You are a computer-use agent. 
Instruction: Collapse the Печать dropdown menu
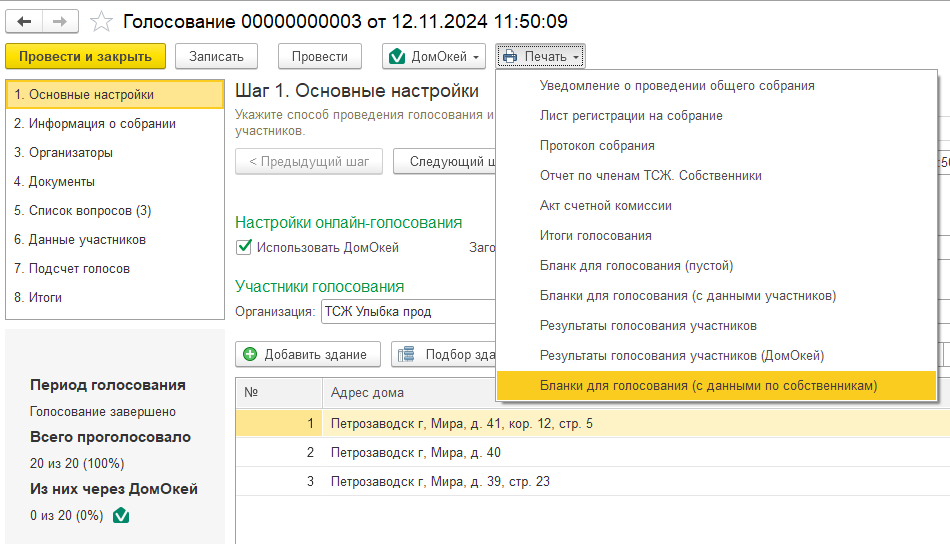pos(541,57)
